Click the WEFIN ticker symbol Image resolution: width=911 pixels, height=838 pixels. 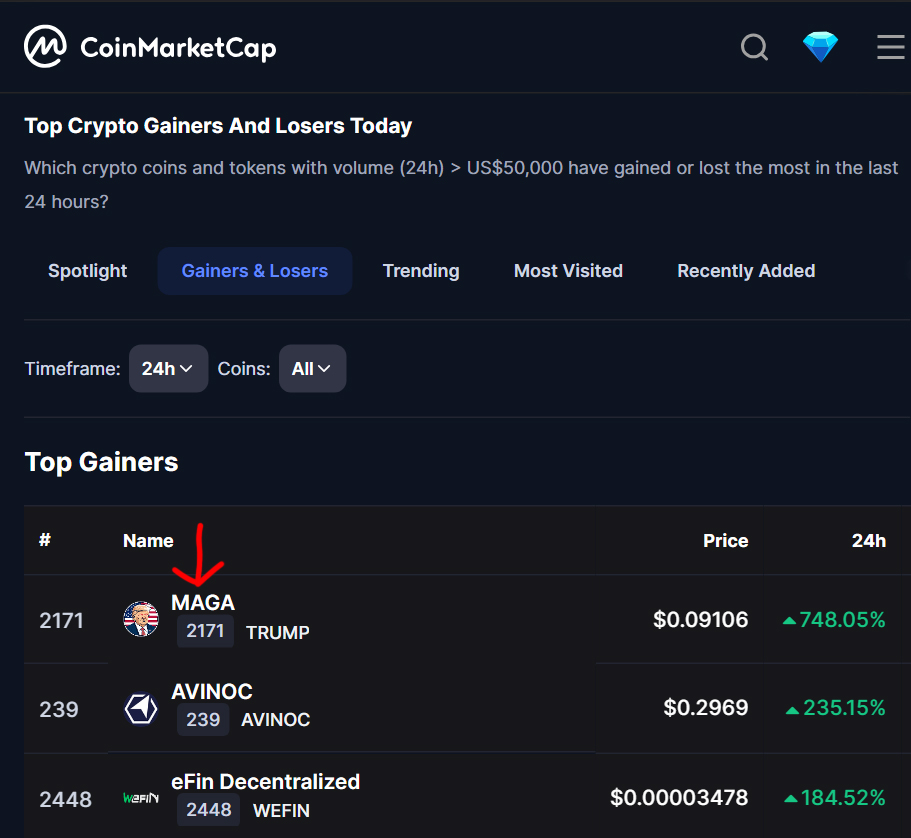[x=281, y=811]
